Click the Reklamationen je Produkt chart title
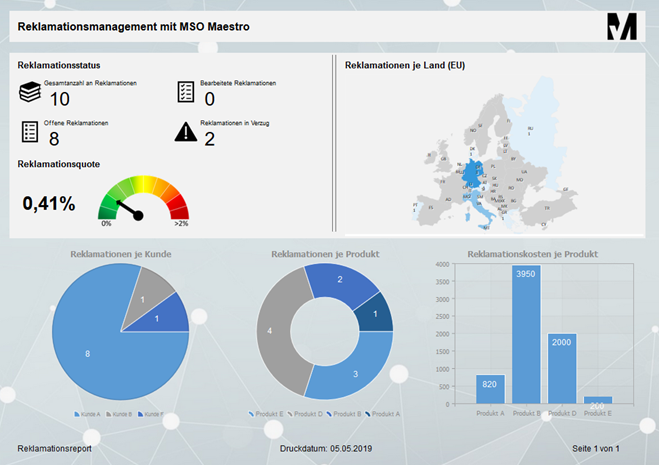 tap(325, 254)
